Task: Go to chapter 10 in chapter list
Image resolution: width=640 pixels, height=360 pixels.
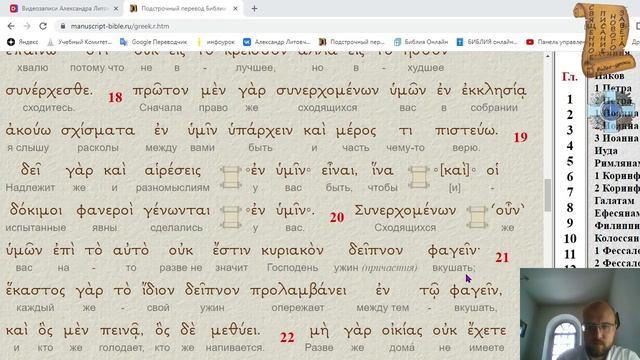Action: click(570, 238)
